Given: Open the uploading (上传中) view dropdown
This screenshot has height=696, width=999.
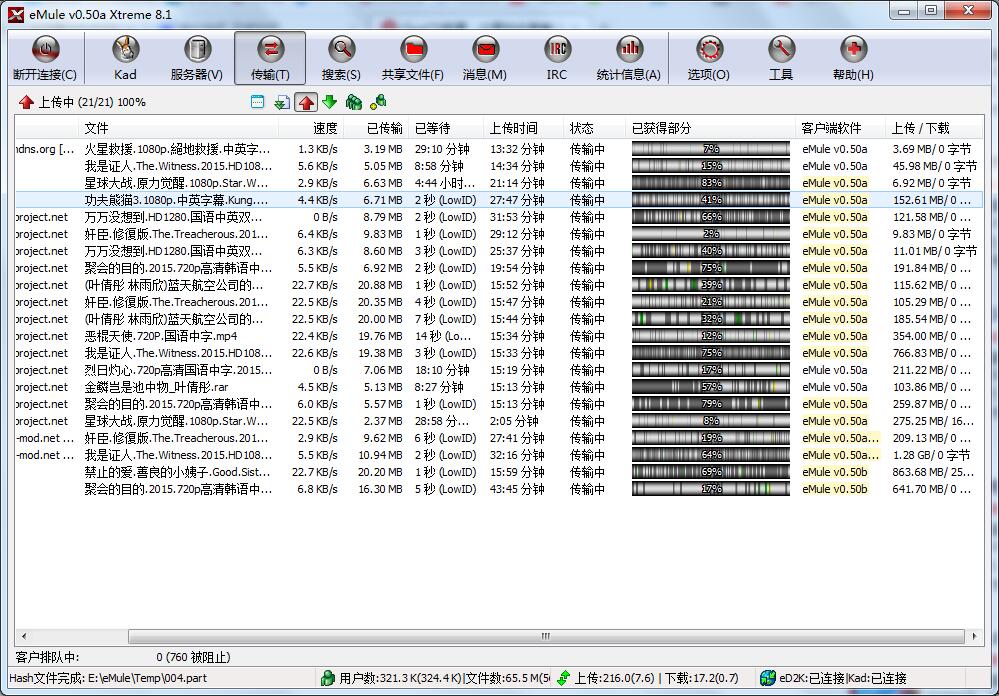Looking at the screenshot, I should coord(82,102).
